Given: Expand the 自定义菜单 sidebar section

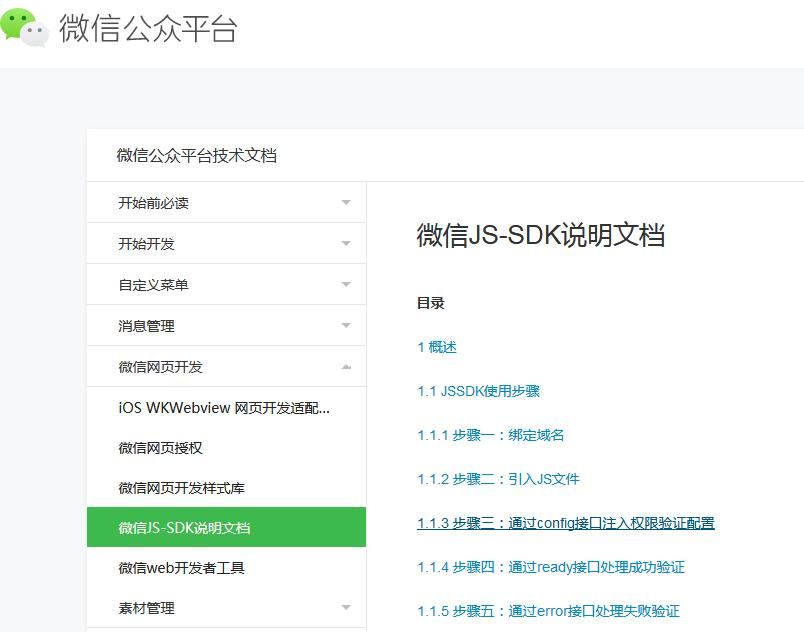Looking at the screenshot, I should pyautogui.click(x=226, y=283).
